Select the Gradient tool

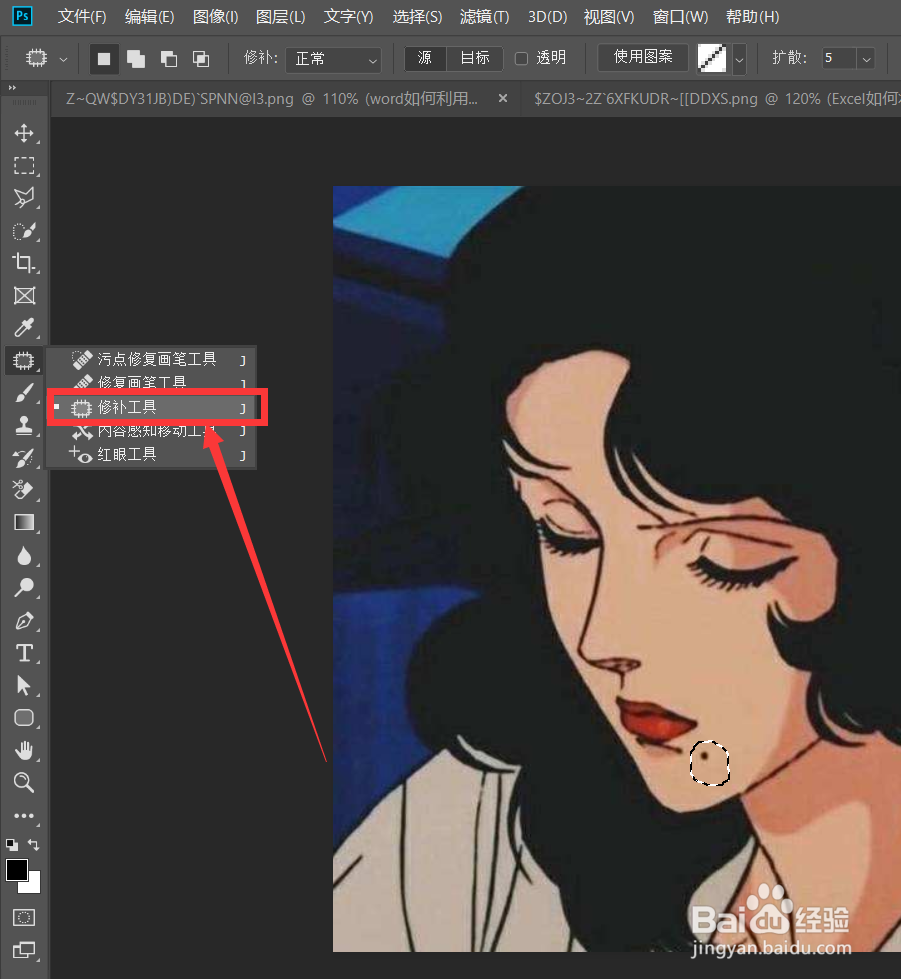tap(24, 521)
